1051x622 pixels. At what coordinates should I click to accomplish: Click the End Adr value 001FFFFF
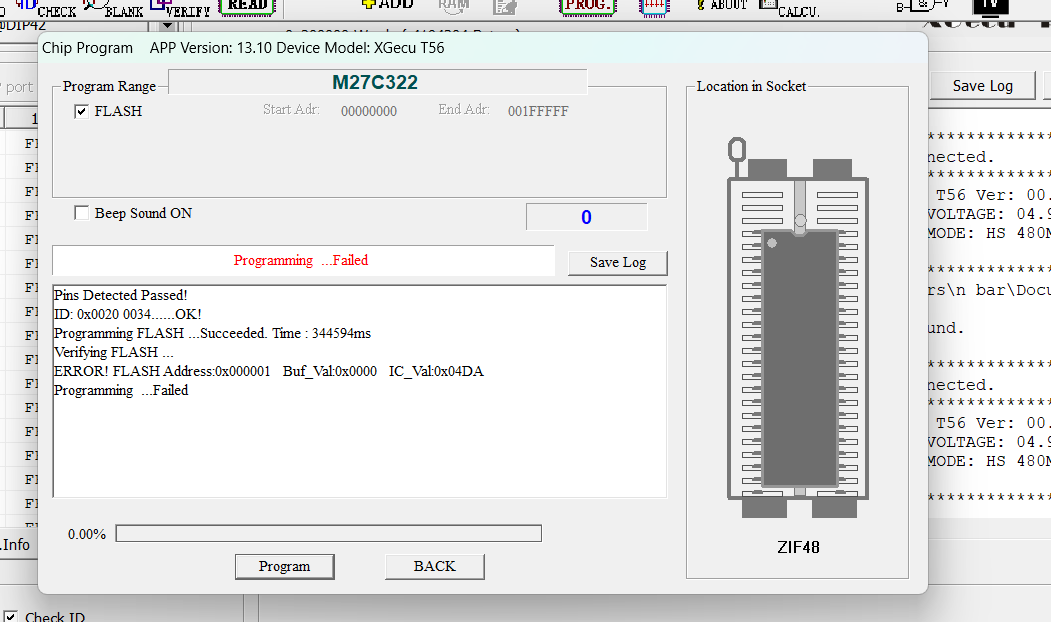pos(538,111)
